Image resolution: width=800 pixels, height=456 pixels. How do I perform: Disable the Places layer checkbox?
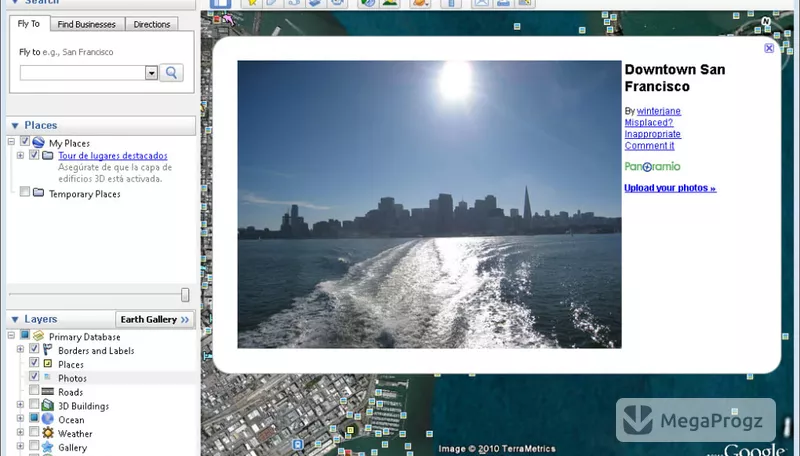pyautogui.click(x=34, y=362)
